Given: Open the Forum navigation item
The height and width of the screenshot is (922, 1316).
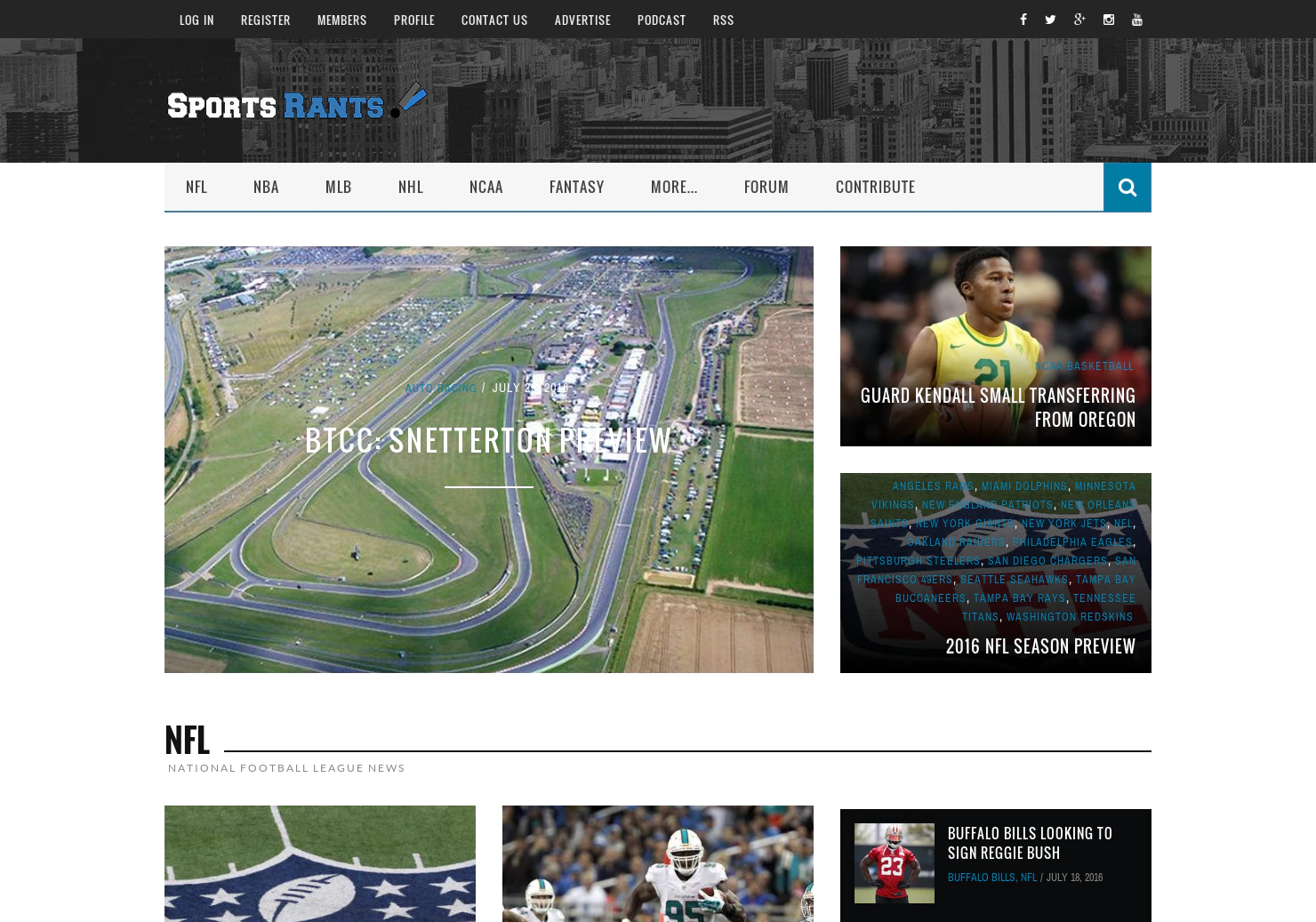Looking at the screenshot, I should pyautogui.click(x=766, y=187).
